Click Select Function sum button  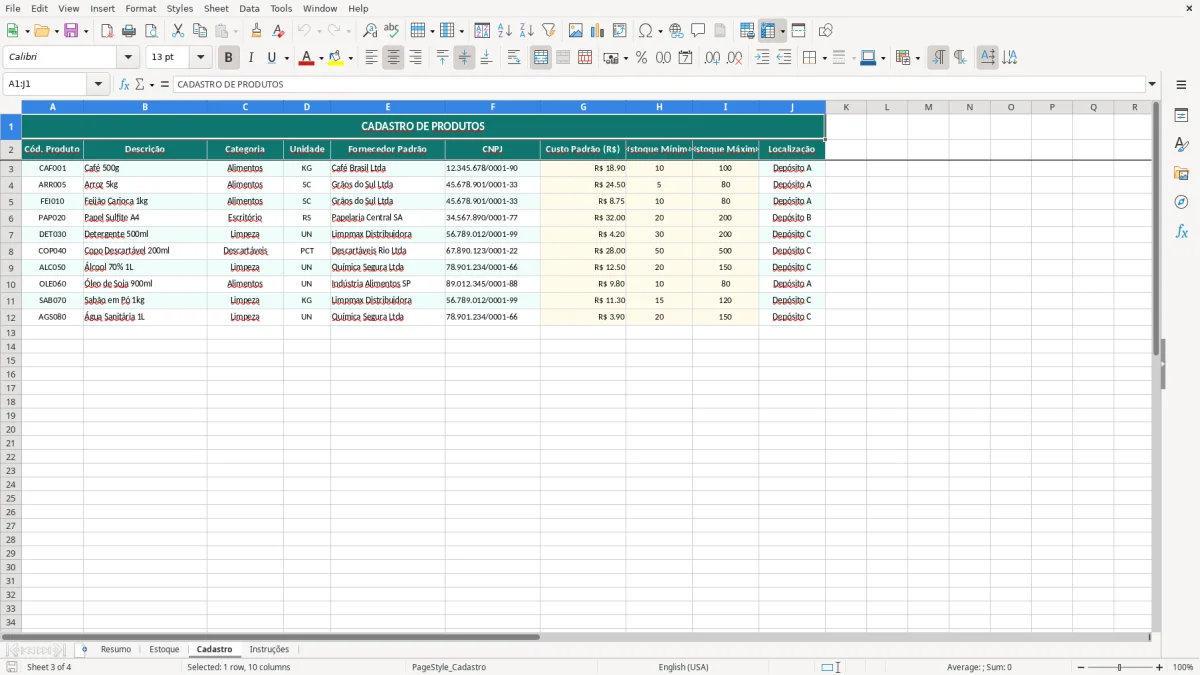click(x=139, y=84)
